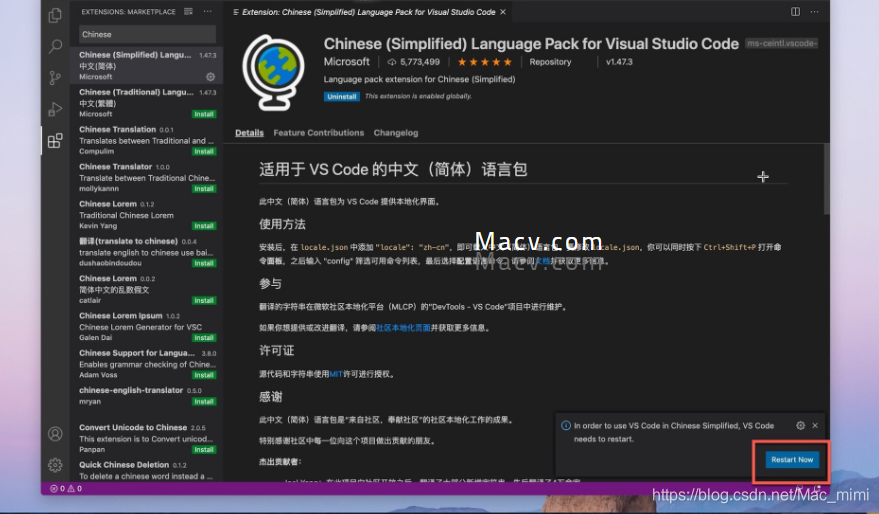Click the five-star rating
The image size is (879, 514).
(x=485, y=62)
